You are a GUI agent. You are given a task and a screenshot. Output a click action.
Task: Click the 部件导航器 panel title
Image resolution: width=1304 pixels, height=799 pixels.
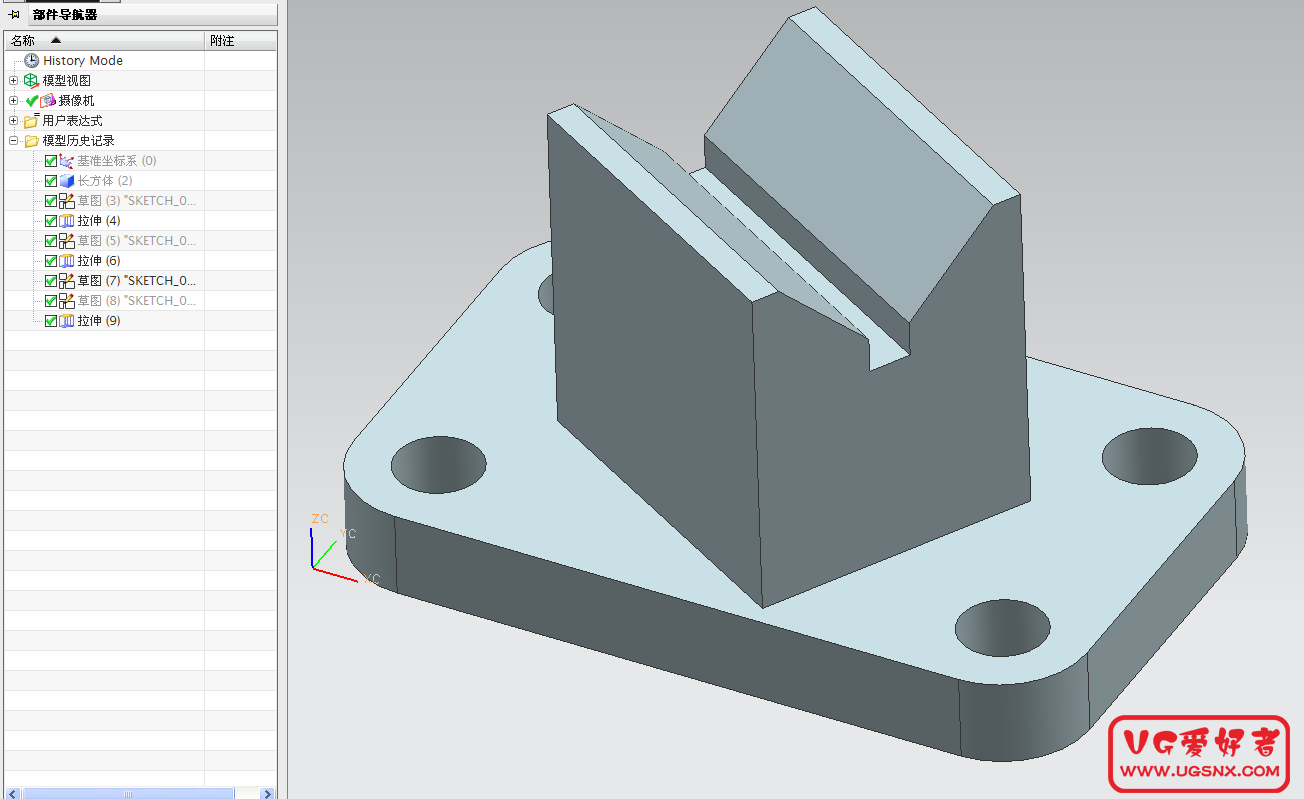pyautogui.click(x=65, y=14)
